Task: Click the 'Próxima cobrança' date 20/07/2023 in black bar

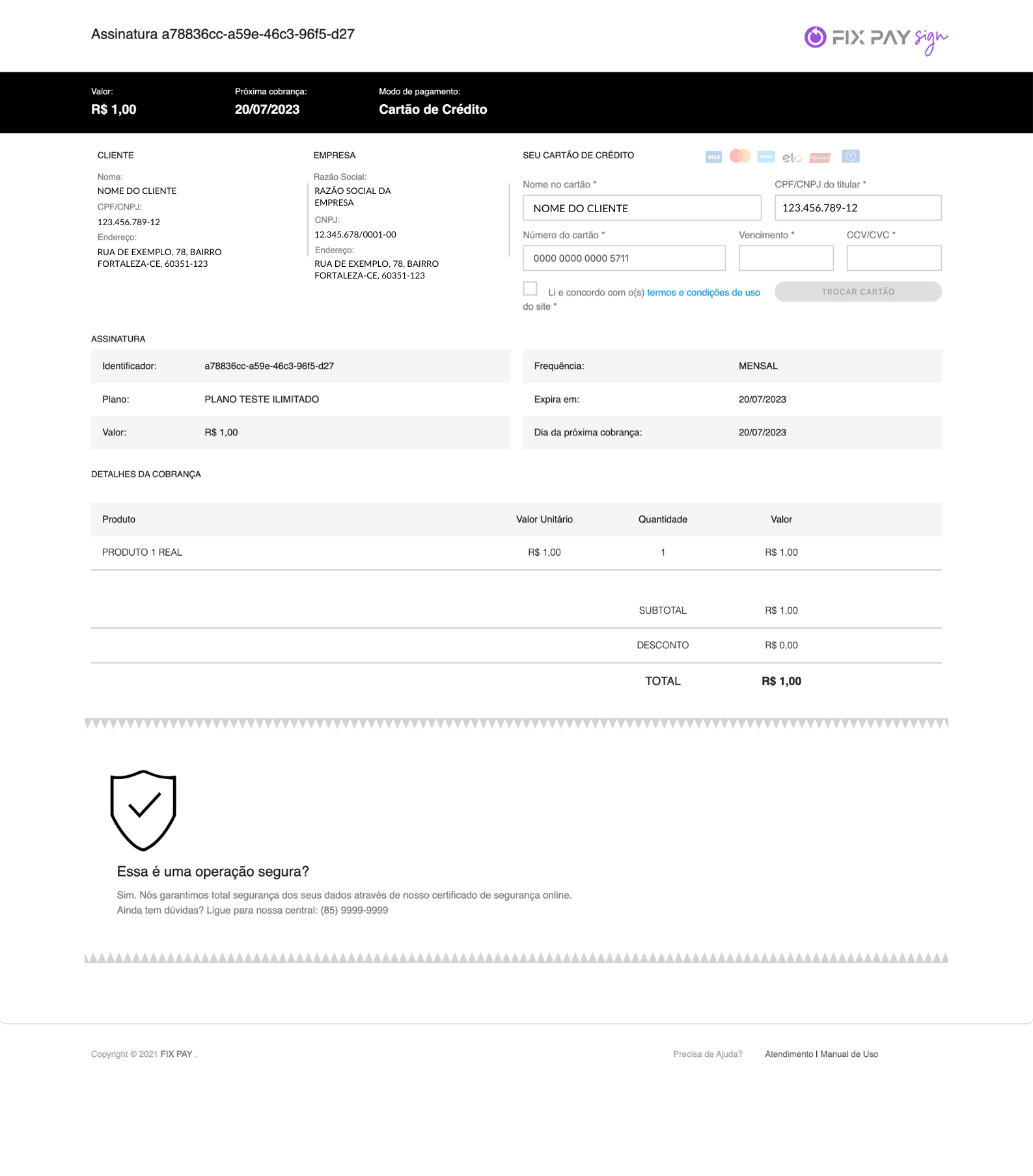Action: pyautogui.click(x=267, y=109)
